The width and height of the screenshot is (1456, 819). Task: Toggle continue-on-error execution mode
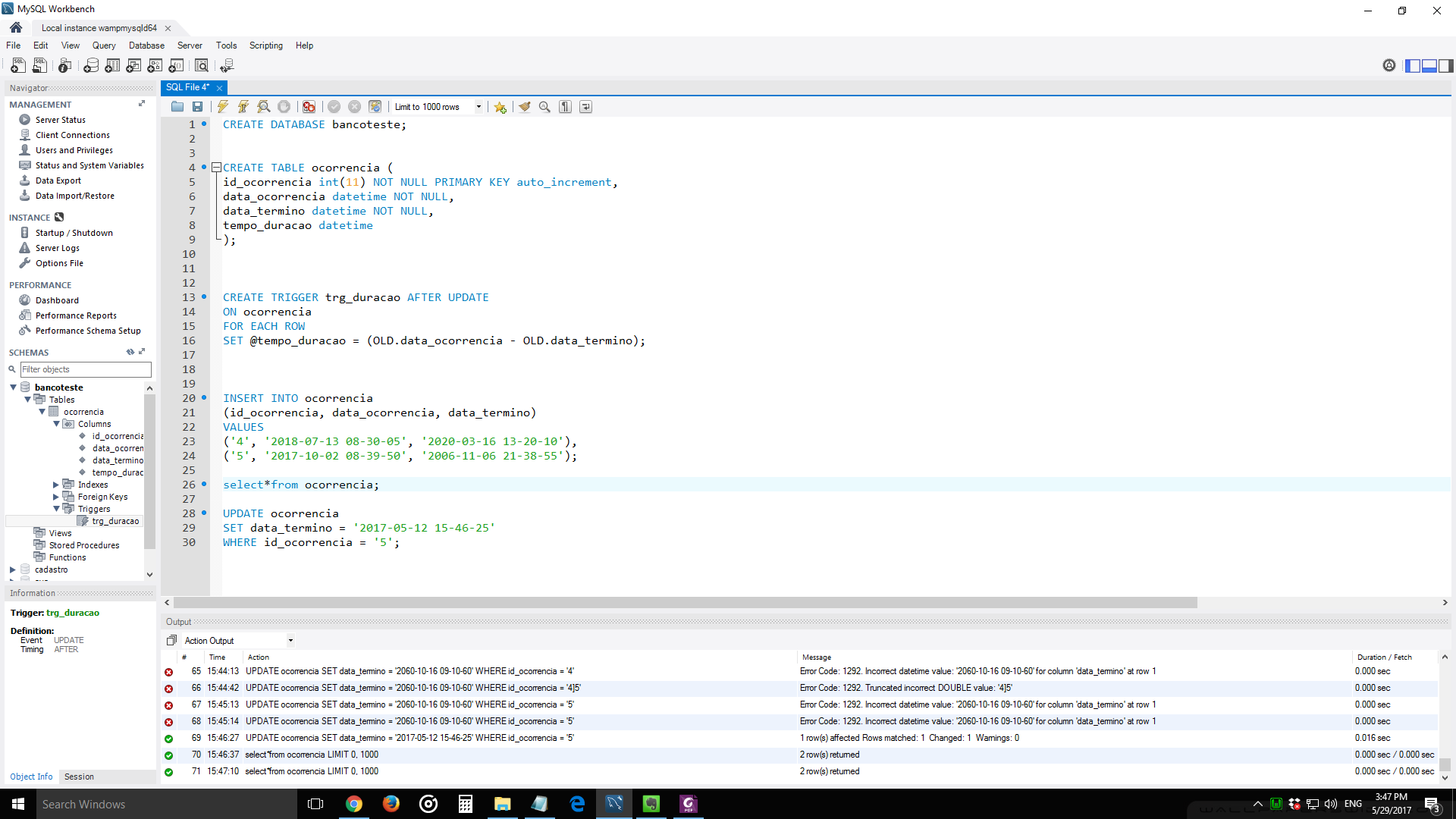tap(309, 107)
